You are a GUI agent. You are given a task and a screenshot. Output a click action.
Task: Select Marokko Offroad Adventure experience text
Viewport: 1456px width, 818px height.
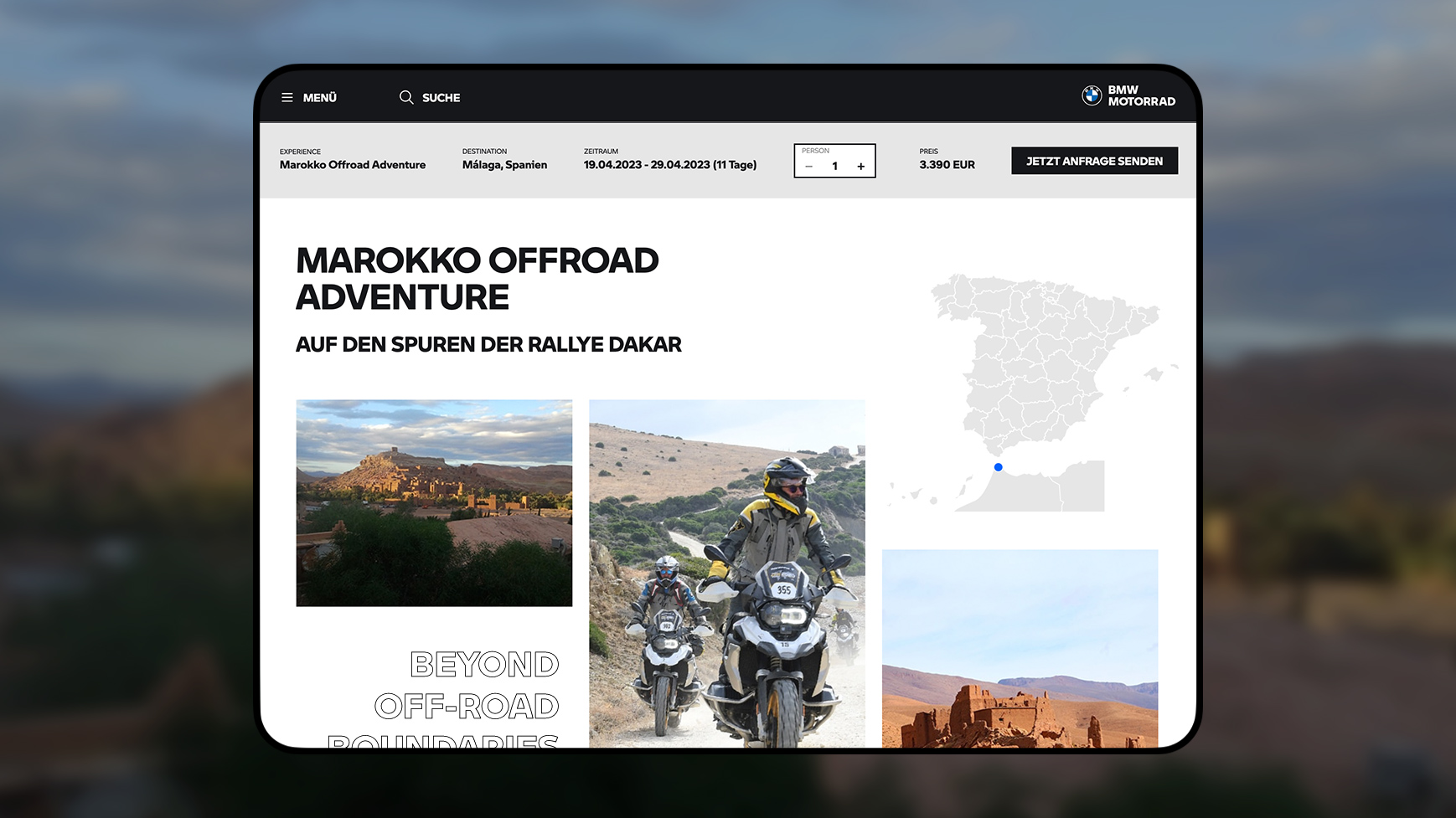pyautogui.click(x=353, y=165)
